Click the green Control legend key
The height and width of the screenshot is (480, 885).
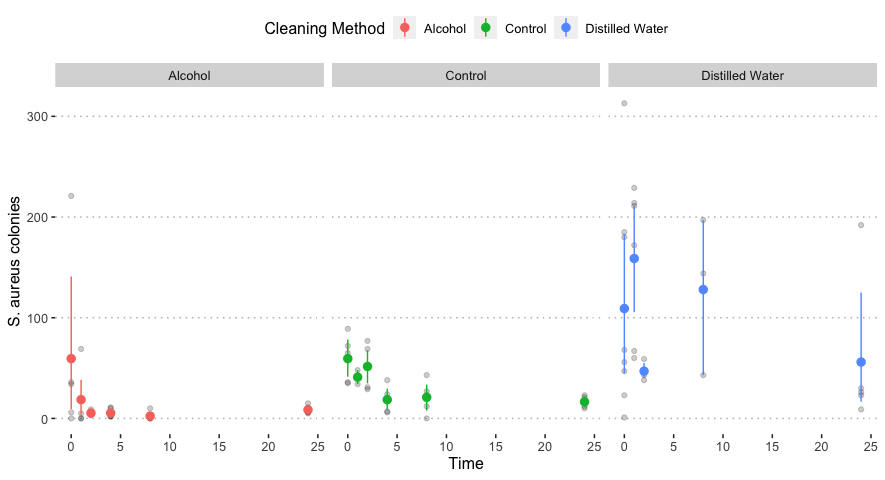point(486,29)
